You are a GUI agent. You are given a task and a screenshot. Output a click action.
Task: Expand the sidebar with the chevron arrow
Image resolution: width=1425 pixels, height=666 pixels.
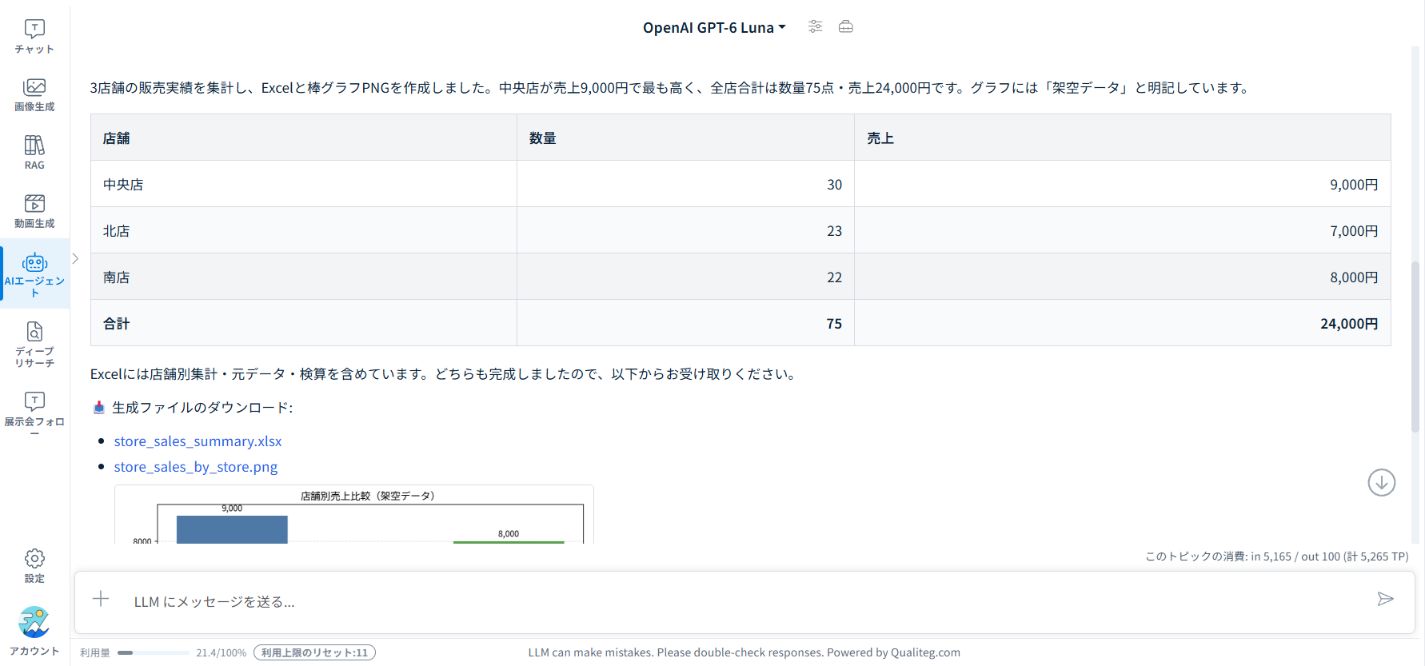click(75, 258)
